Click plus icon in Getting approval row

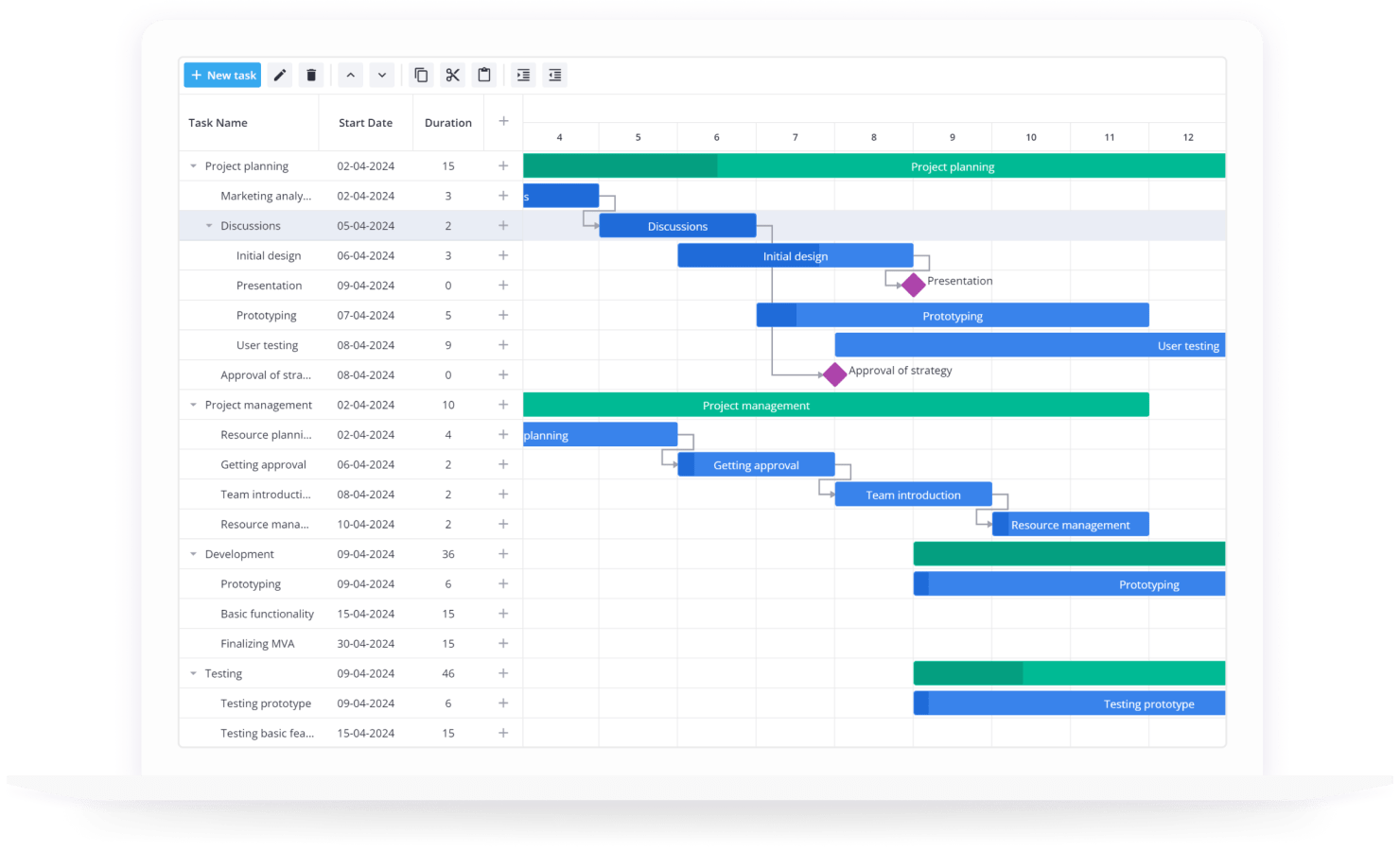pyautogui.click(x=503, y=464)
